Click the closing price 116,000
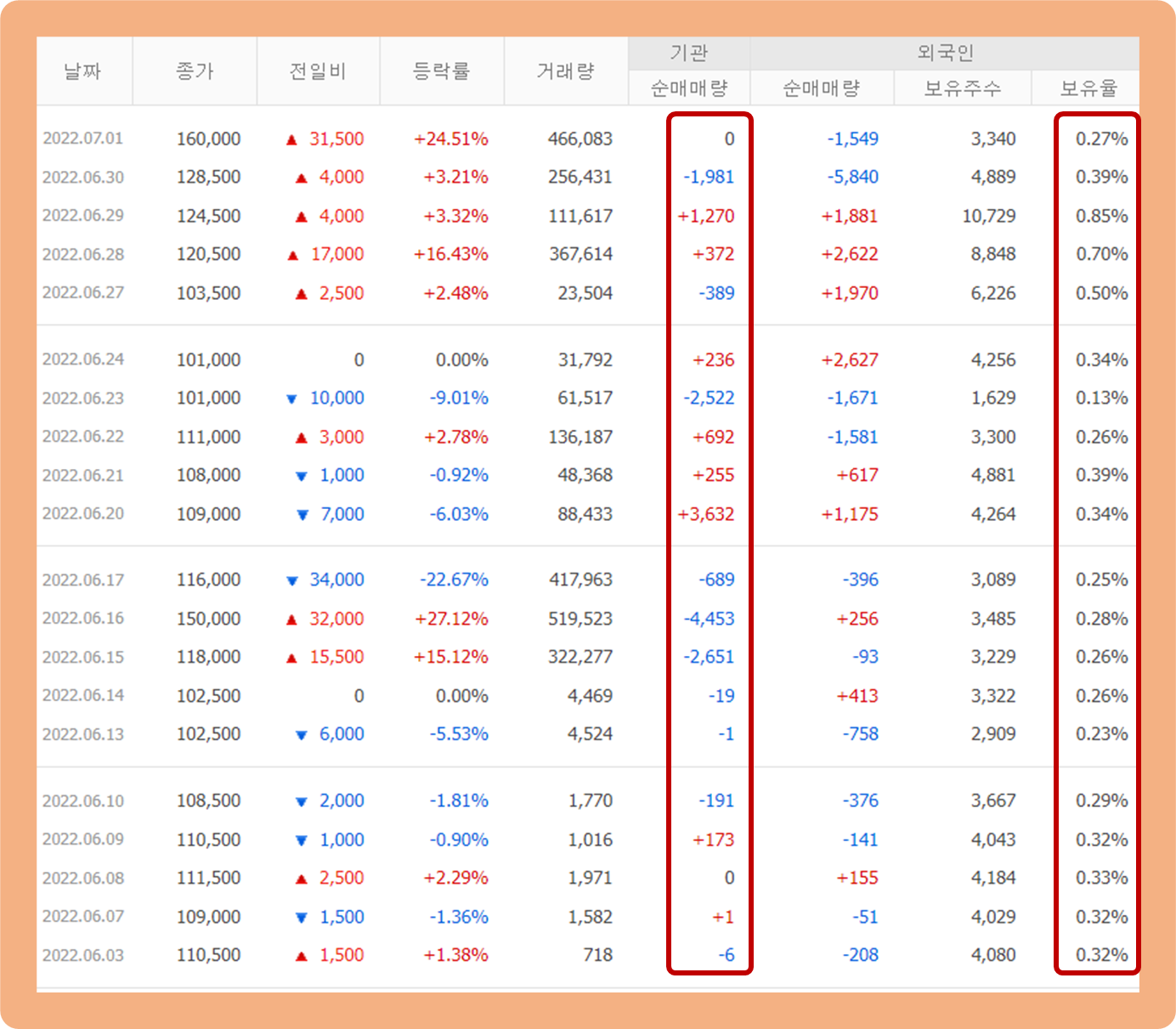 (208, 580)
